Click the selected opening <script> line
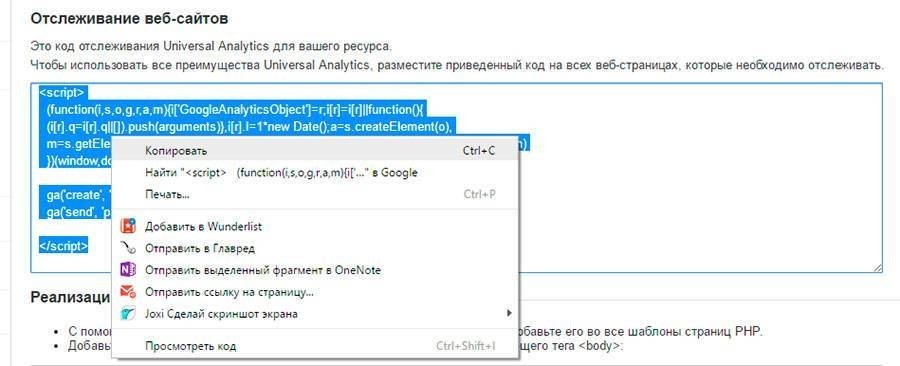This screenshot has width=900, height=366. pos(63,92)
